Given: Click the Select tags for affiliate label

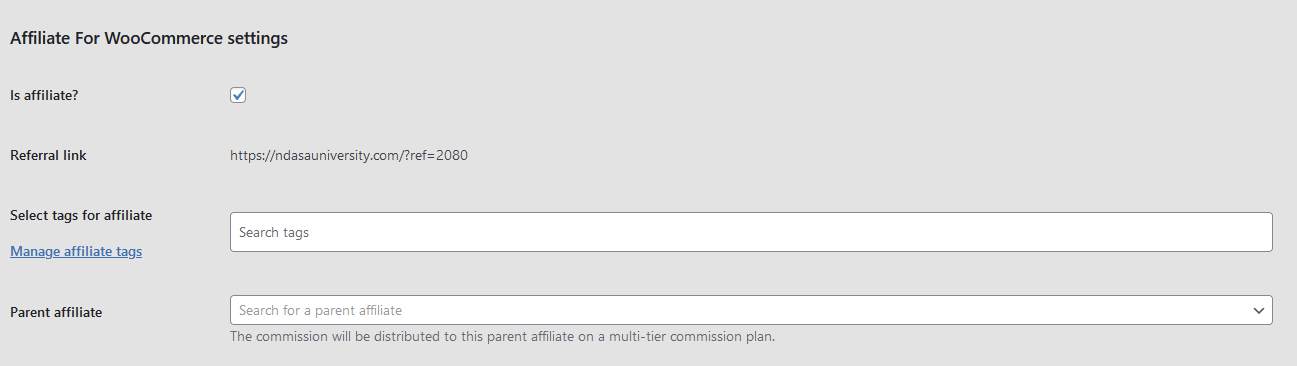Looking at the screenshot, I should pyautogui.click(x=81, y=215).
